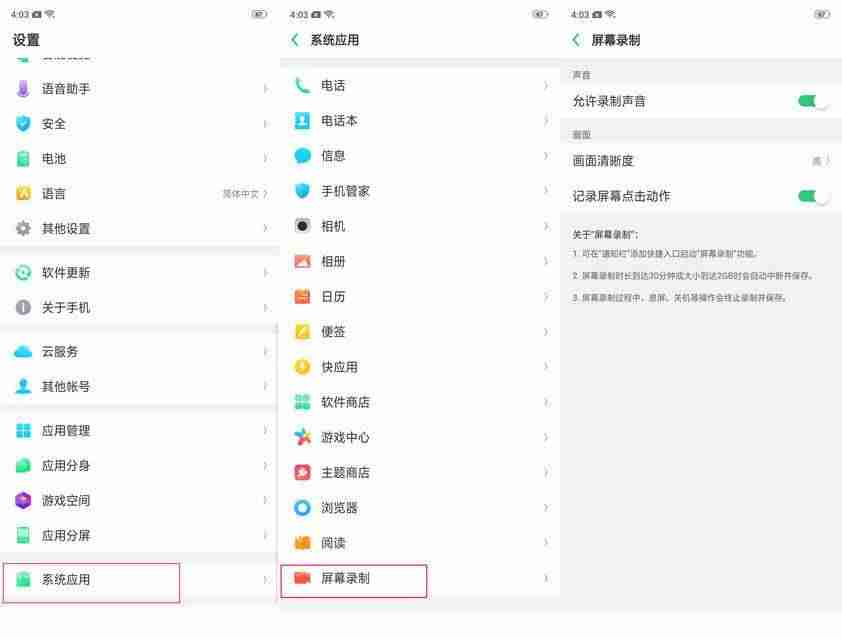Tap the 电话 phone handset icon
Screen dimensions: 842x639
[302, 85]
